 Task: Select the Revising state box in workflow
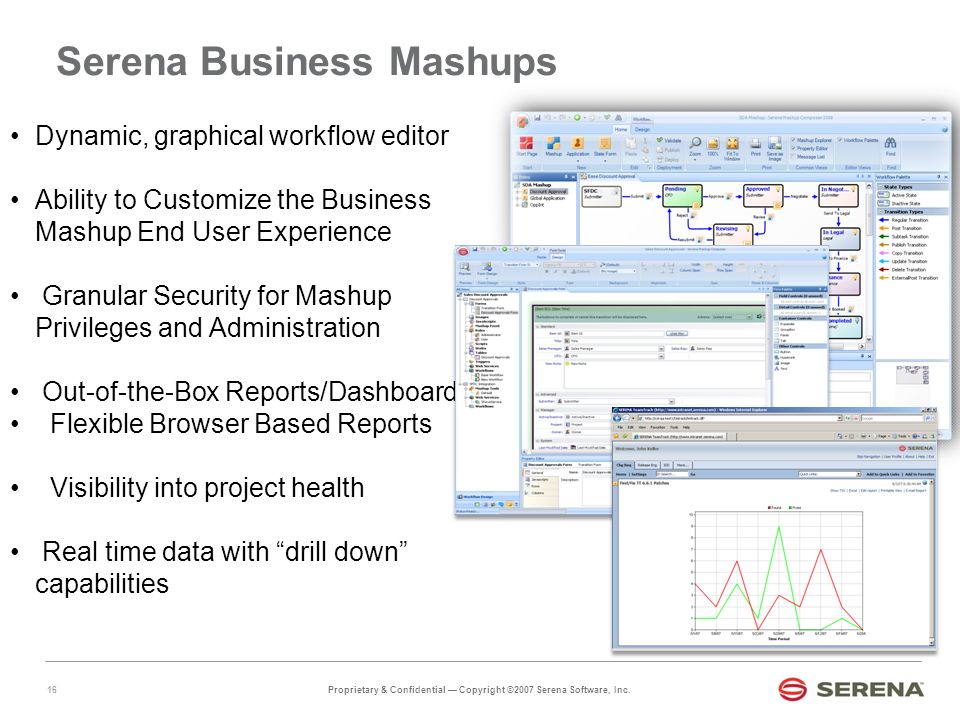pos(733,234)
